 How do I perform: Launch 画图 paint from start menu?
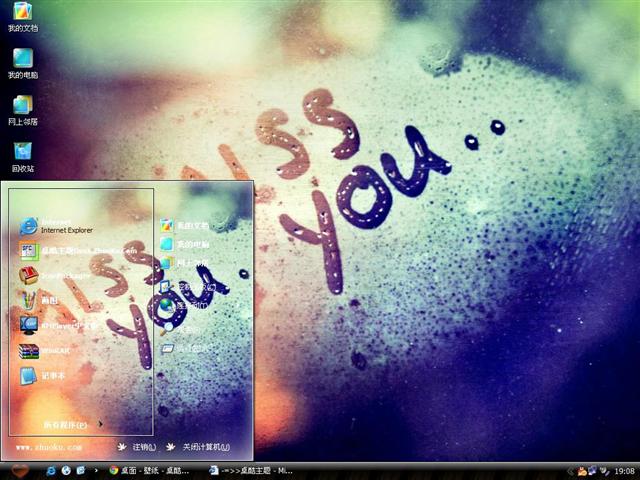39,300
